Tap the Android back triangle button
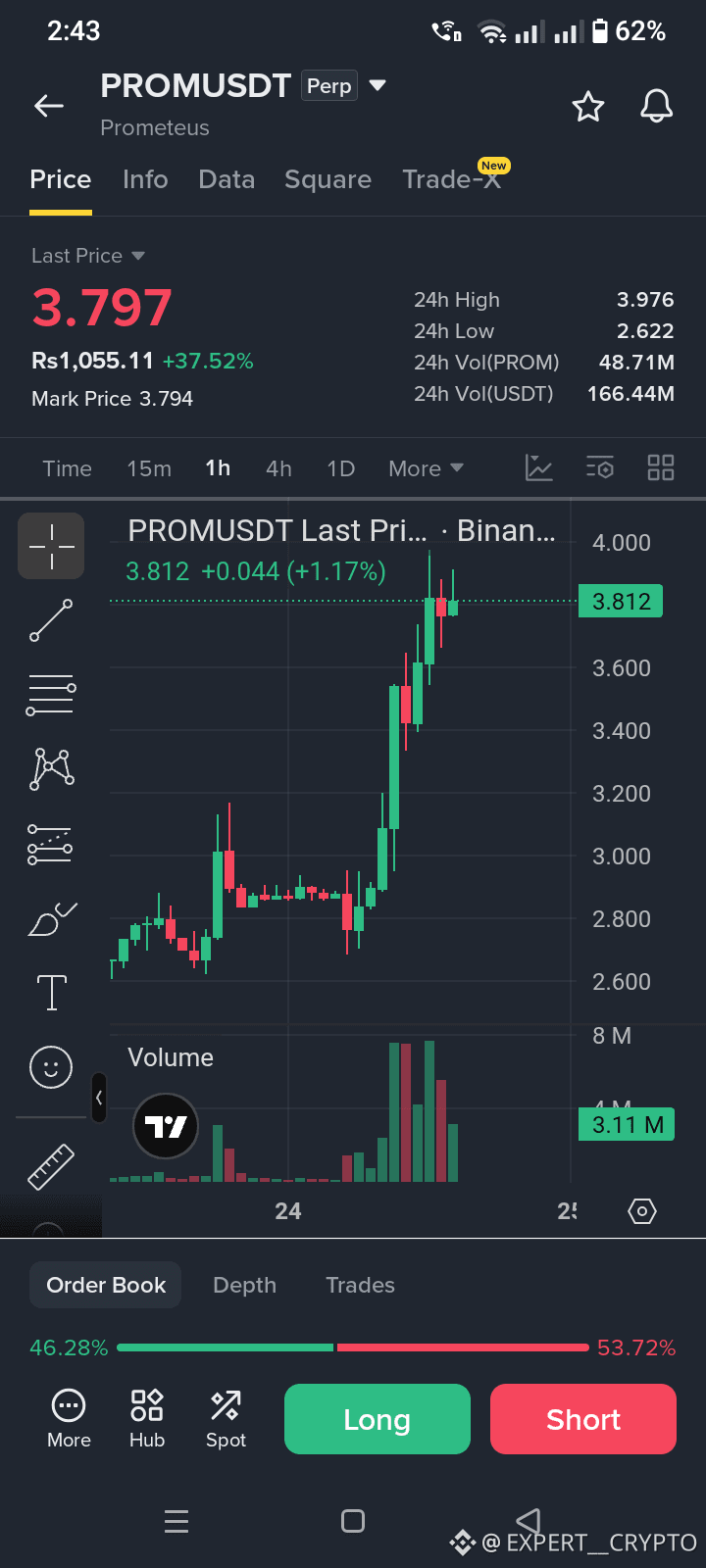This screenshot has height=1568, width=706. tap(529, 1521)
